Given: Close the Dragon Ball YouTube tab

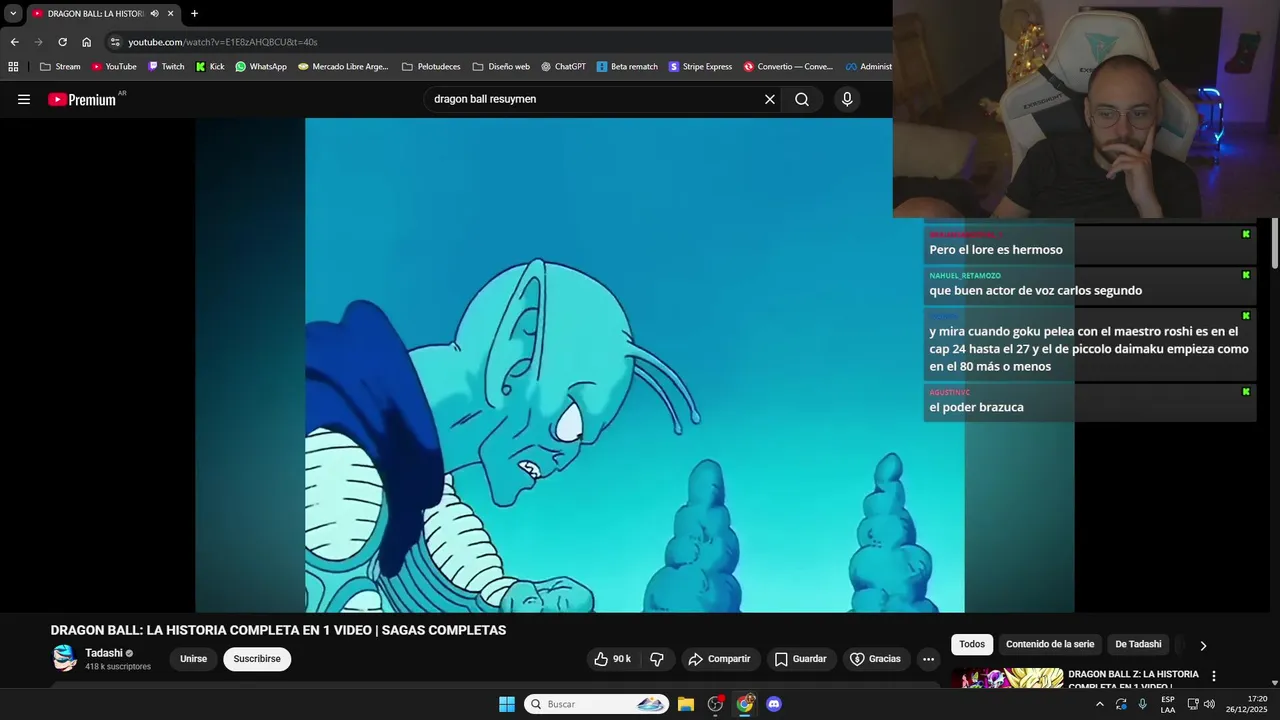Looking at the screenshot, I should [170, 14].
